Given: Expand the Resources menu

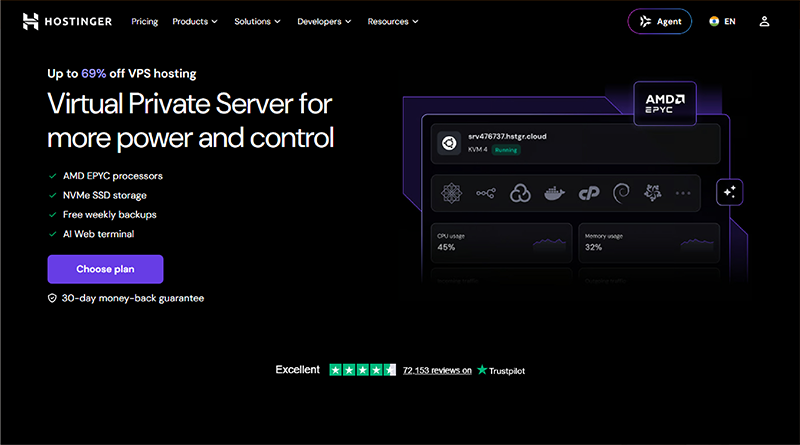Looking at the screenshot, I should pyautogui.click(x=393, y=21).
